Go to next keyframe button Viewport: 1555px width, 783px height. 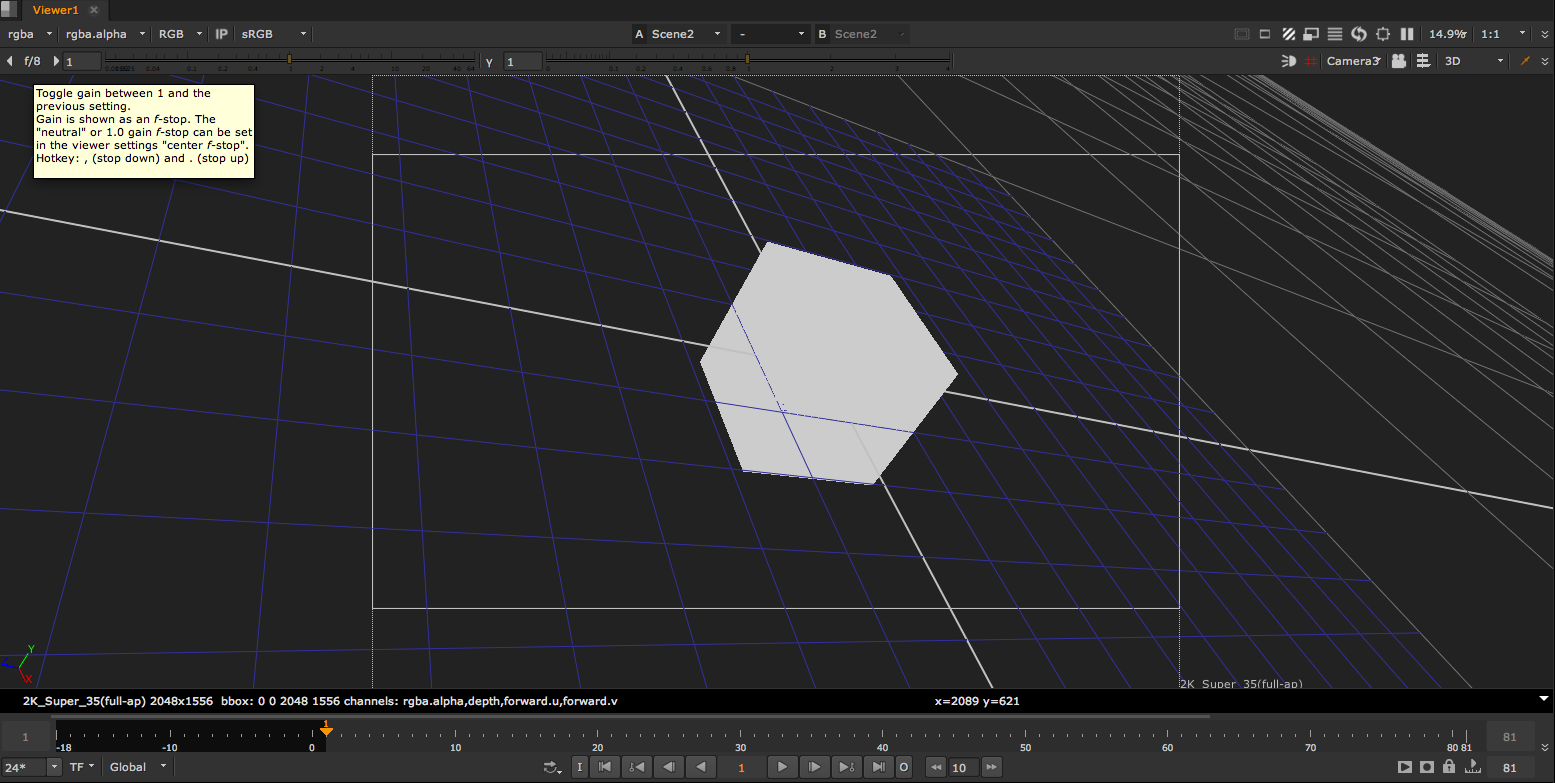846,767
